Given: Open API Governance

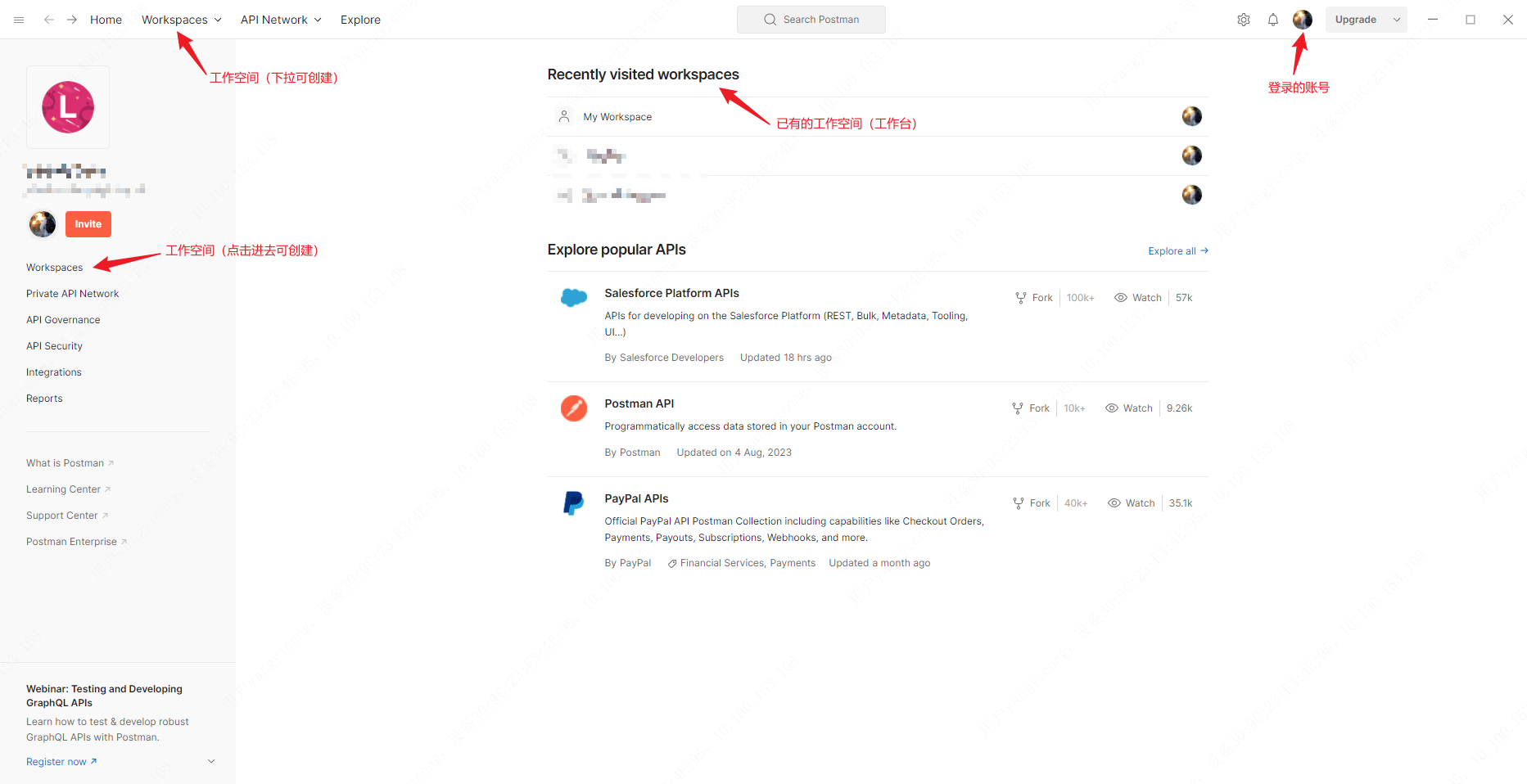Looking at the screenshot, I should click(63, 320).
